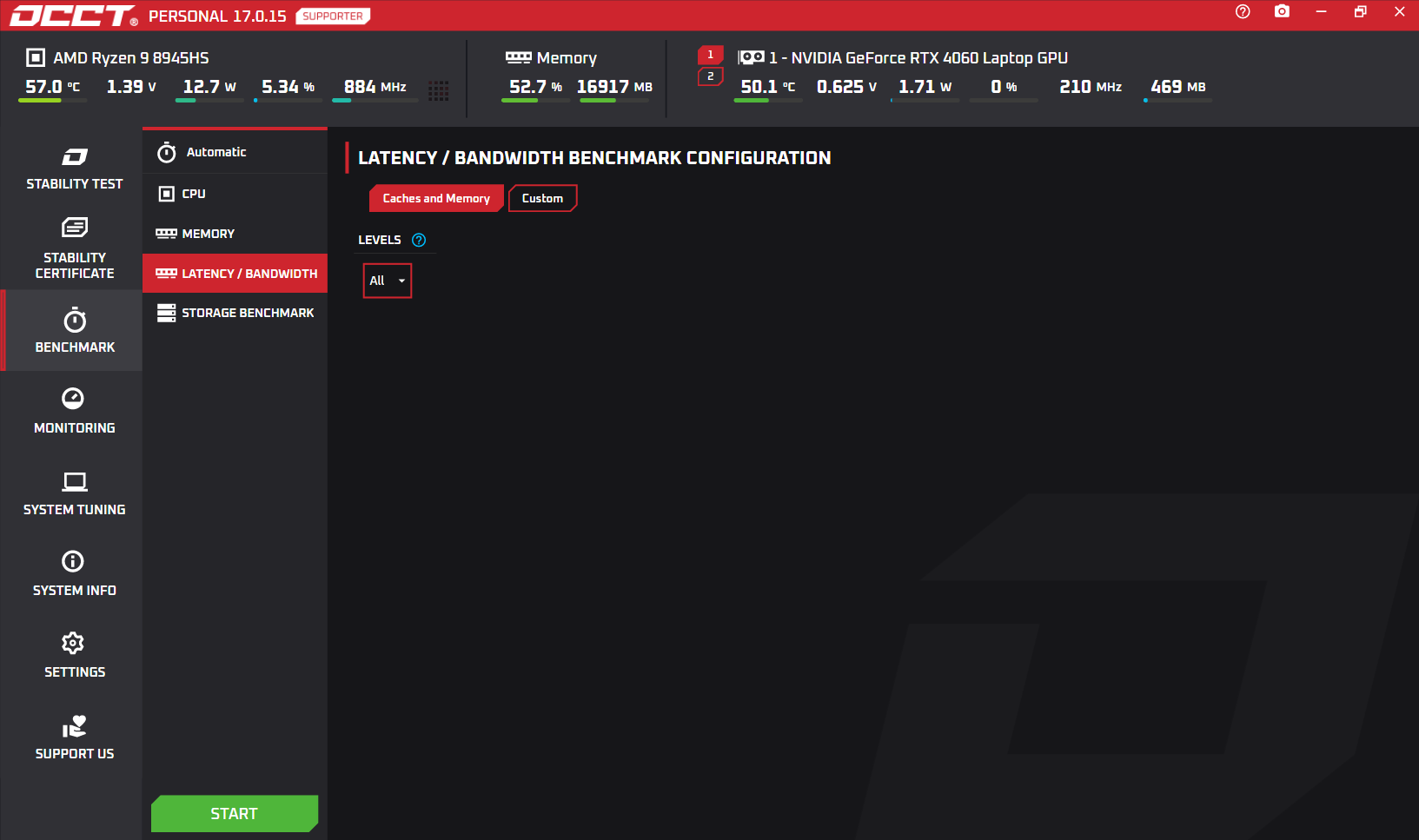Click the AMD Ryzen CPU chip icon

[x=36, y=57]
